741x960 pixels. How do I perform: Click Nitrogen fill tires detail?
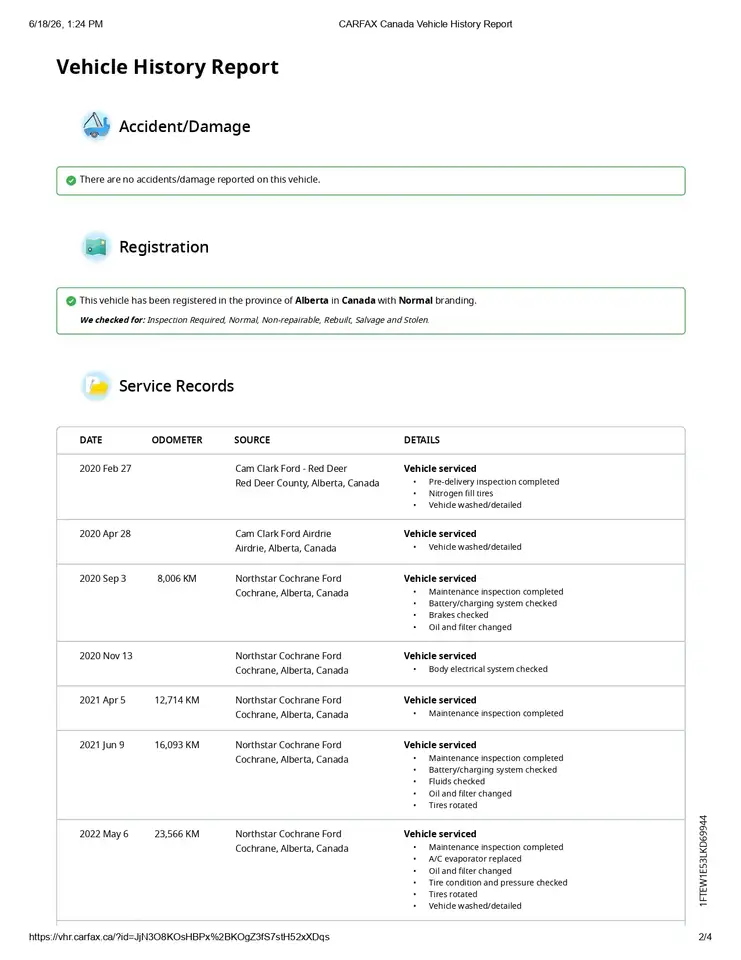(461, 493)
